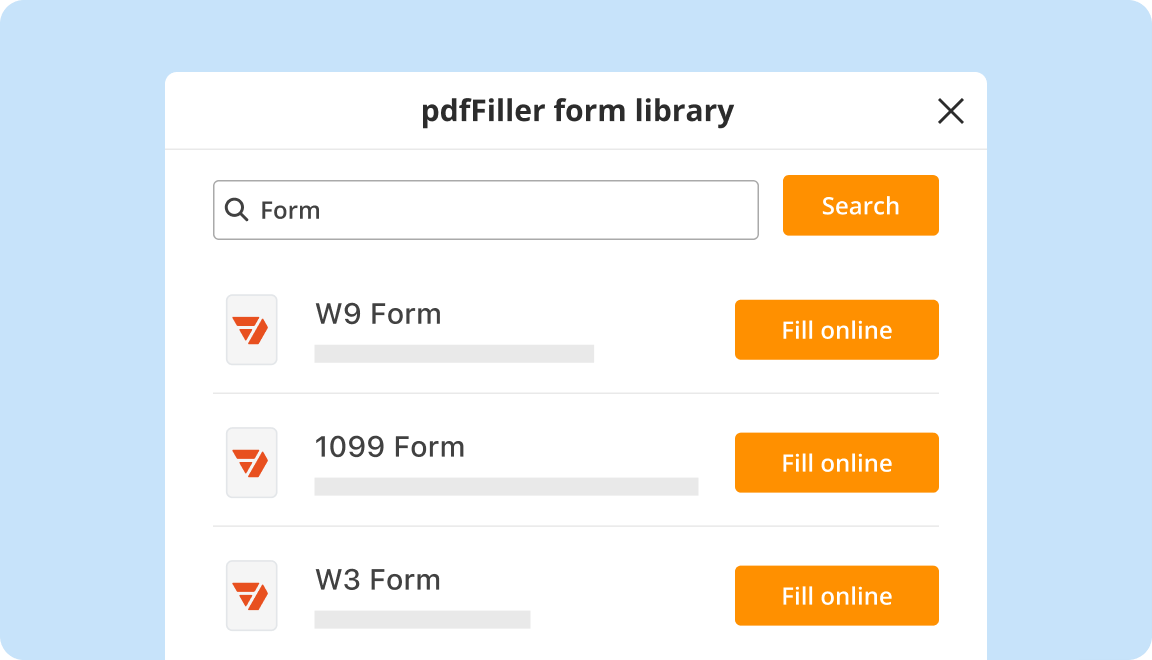The width and height of the screenshot is (1152, 660).
Task: Select the 1099 Form title
Action: (x=390, y=446)
